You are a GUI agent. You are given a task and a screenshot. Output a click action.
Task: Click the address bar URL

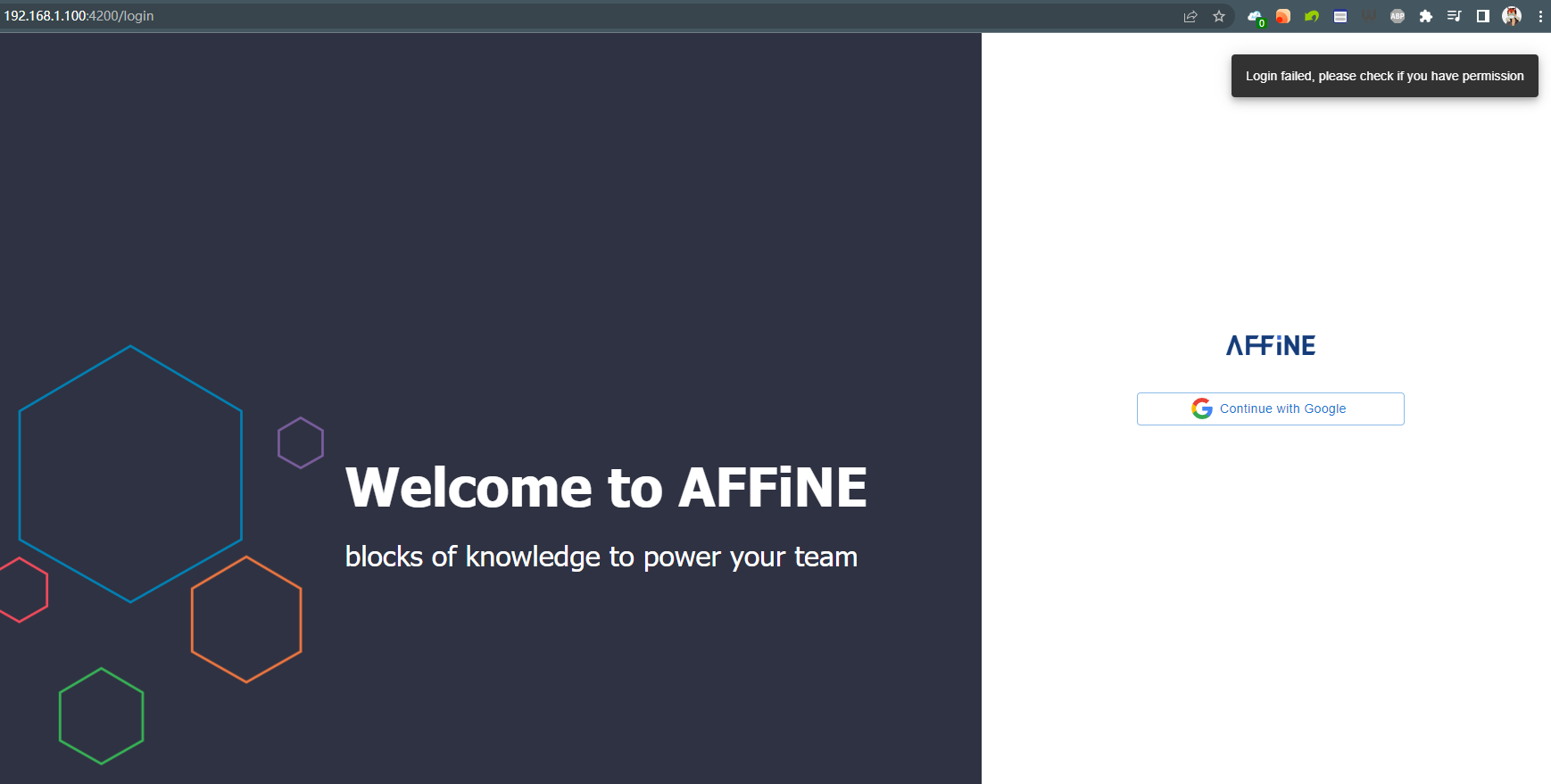80,15
